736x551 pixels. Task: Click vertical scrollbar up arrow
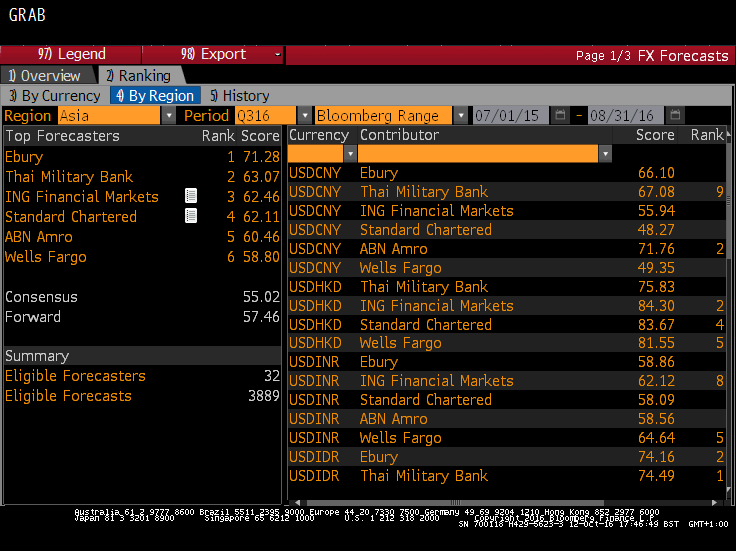coord(728,135)
